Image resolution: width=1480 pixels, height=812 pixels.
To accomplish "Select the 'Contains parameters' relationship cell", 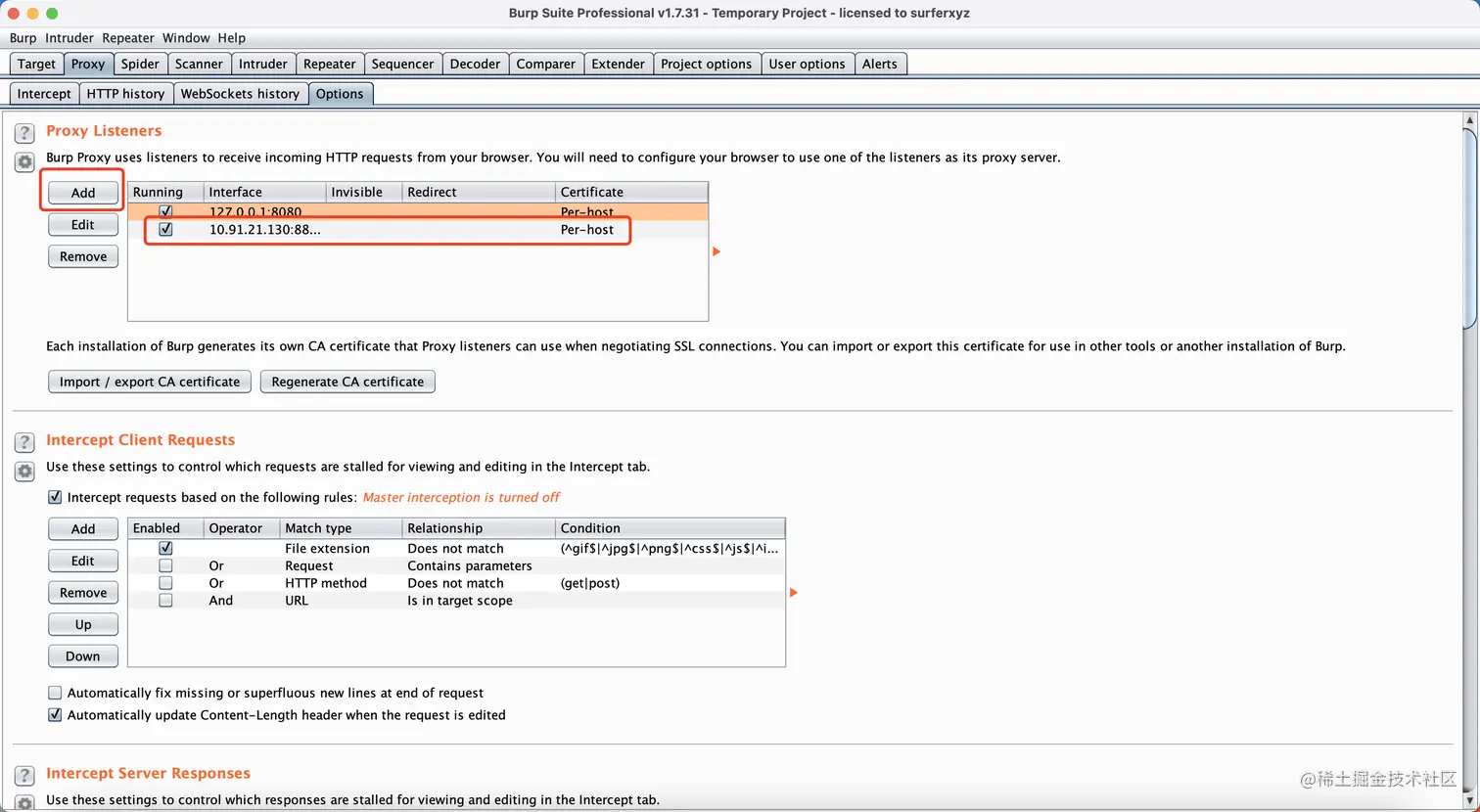I will tap(479, 565).
